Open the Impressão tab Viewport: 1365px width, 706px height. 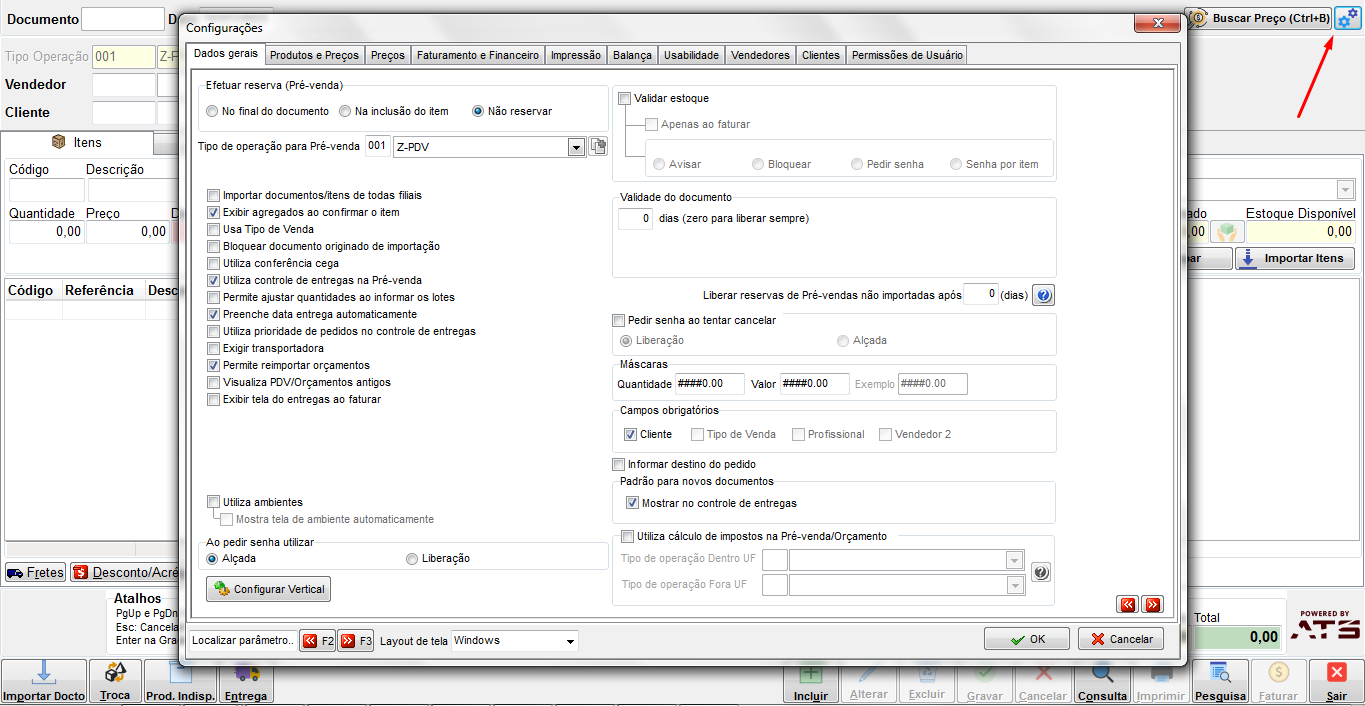(576, 56)
